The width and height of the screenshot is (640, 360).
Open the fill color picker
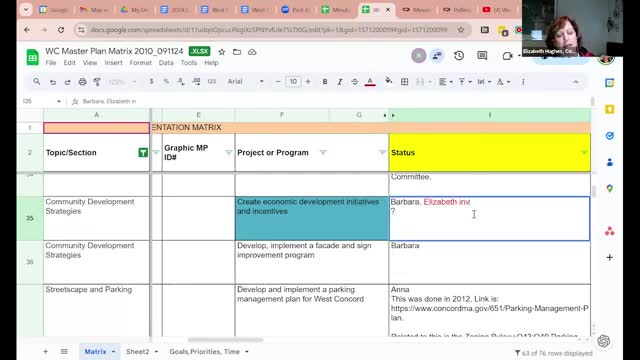click(x=389, y=82)
